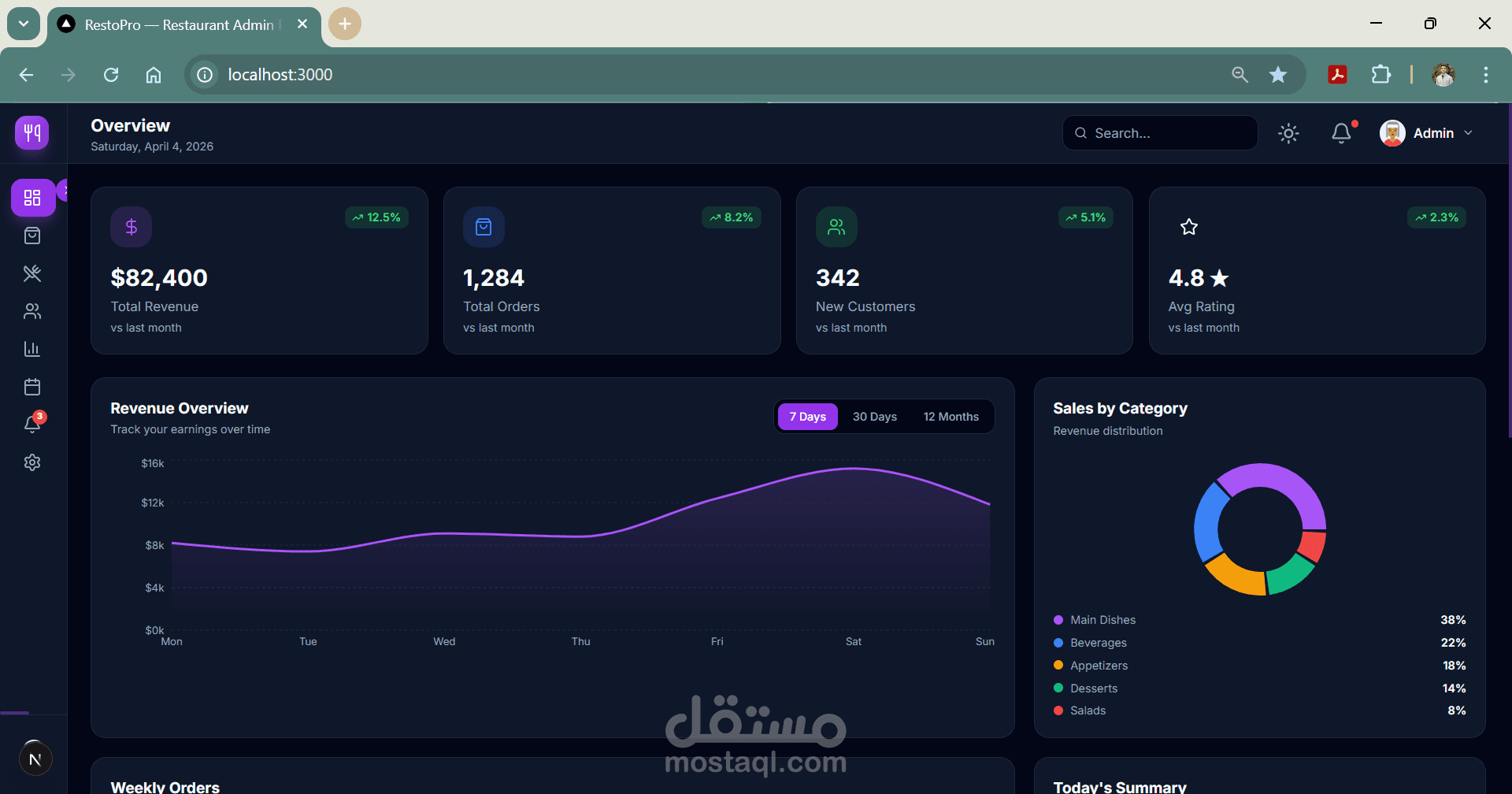Viewport: 1512px width, 794px height.
Task: Click the 5.1% growth badge
Action: [1086, 217]
